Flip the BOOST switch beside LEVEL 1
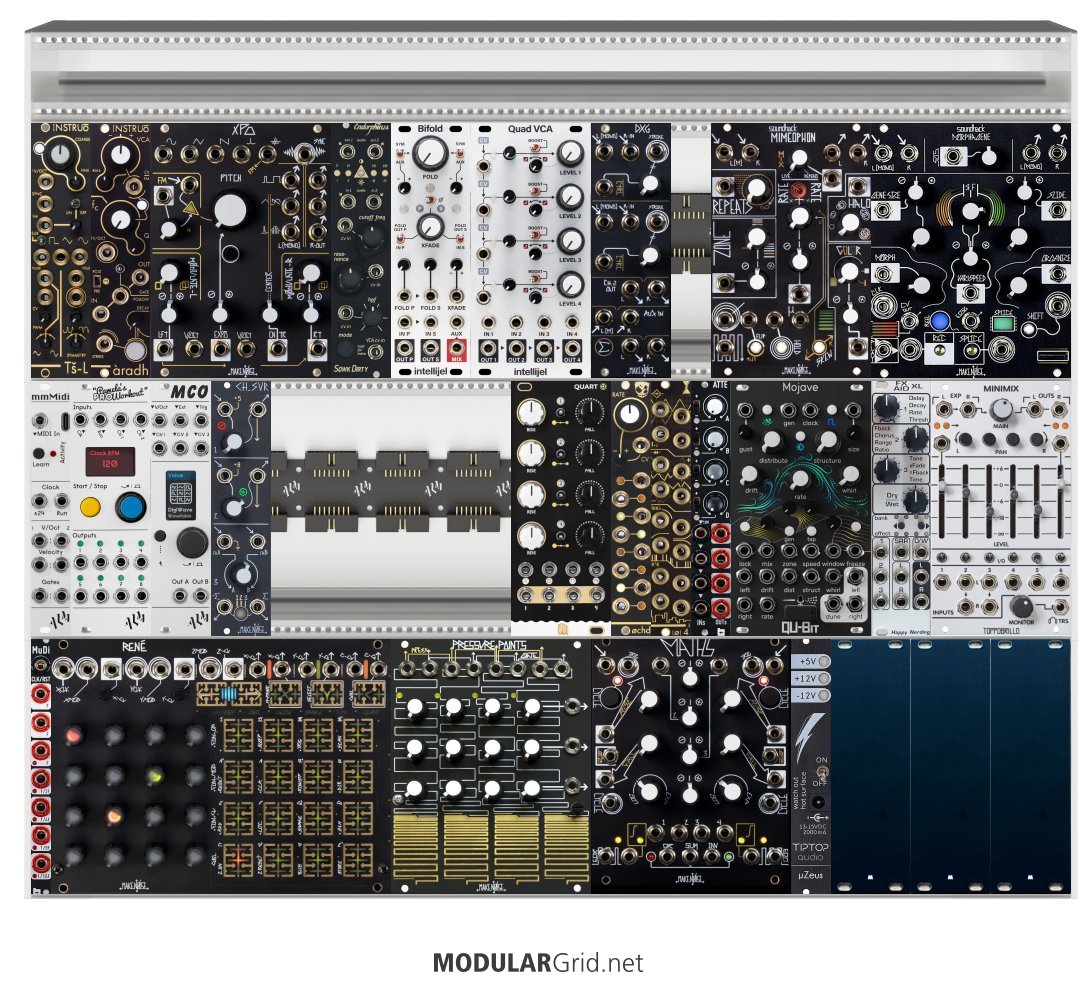This screenshot has height=984, width=1078. (x=536, y=146)
